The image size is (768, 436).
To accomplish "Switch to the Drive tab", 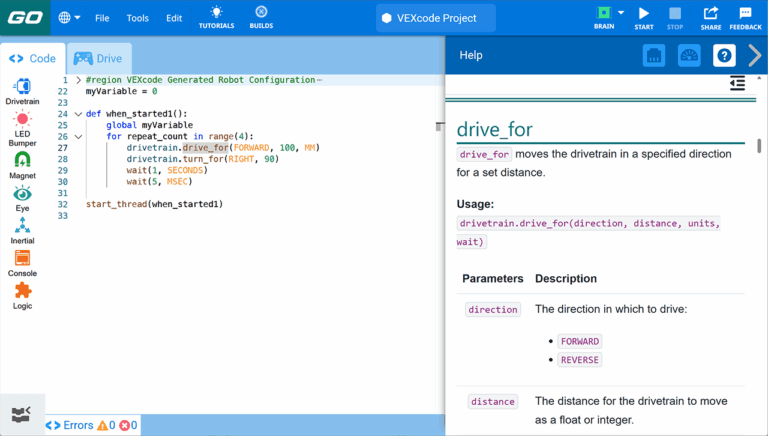I will tap(98, 59).
